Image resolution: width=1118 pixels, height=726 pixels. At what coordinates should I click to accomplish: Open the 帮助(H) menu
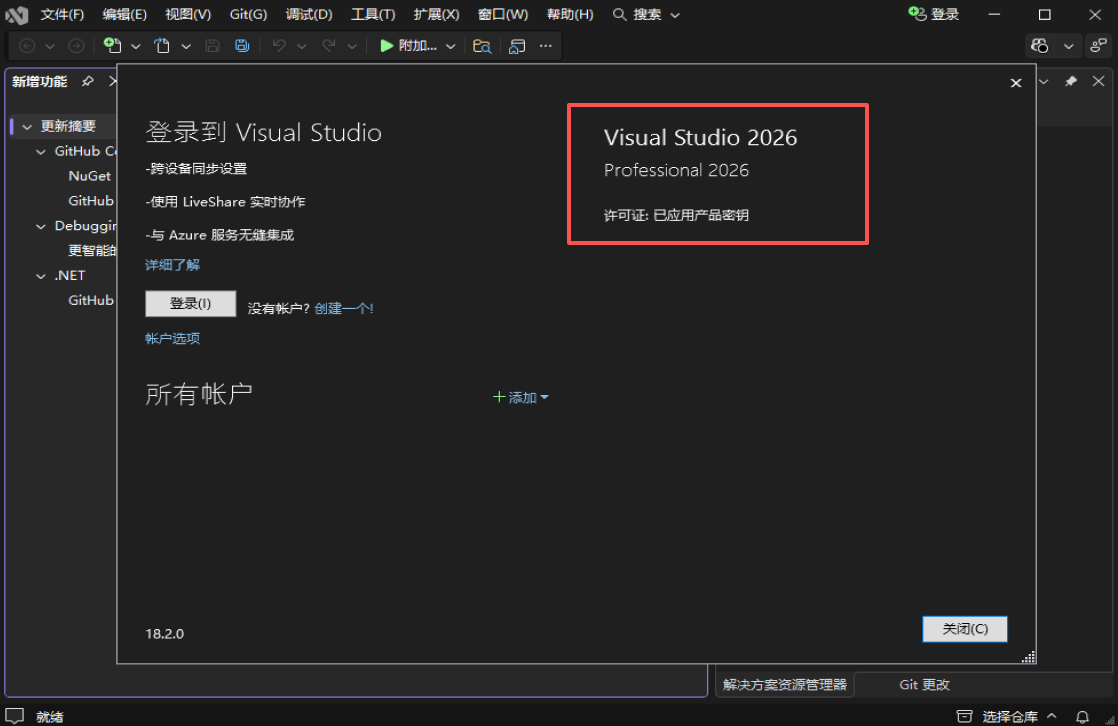[x=570, y=14]
